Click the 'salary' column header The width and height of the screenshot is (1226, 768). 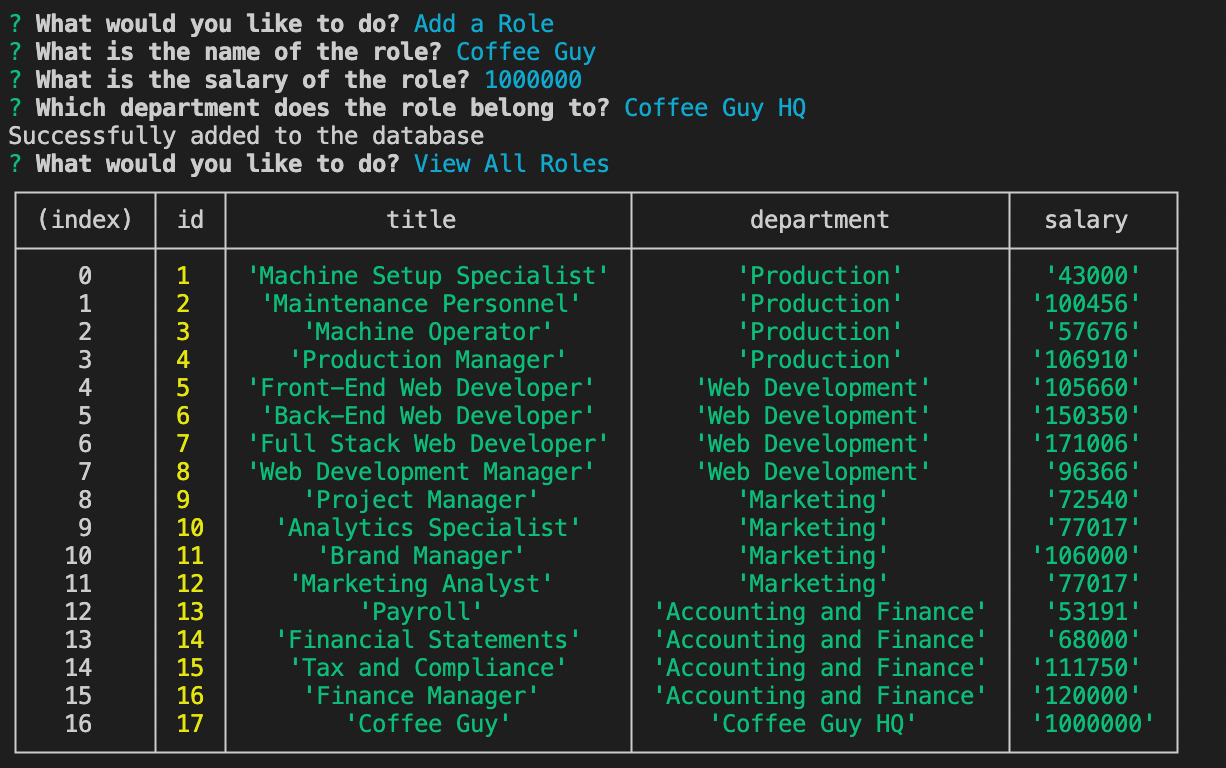point(1086,220)
